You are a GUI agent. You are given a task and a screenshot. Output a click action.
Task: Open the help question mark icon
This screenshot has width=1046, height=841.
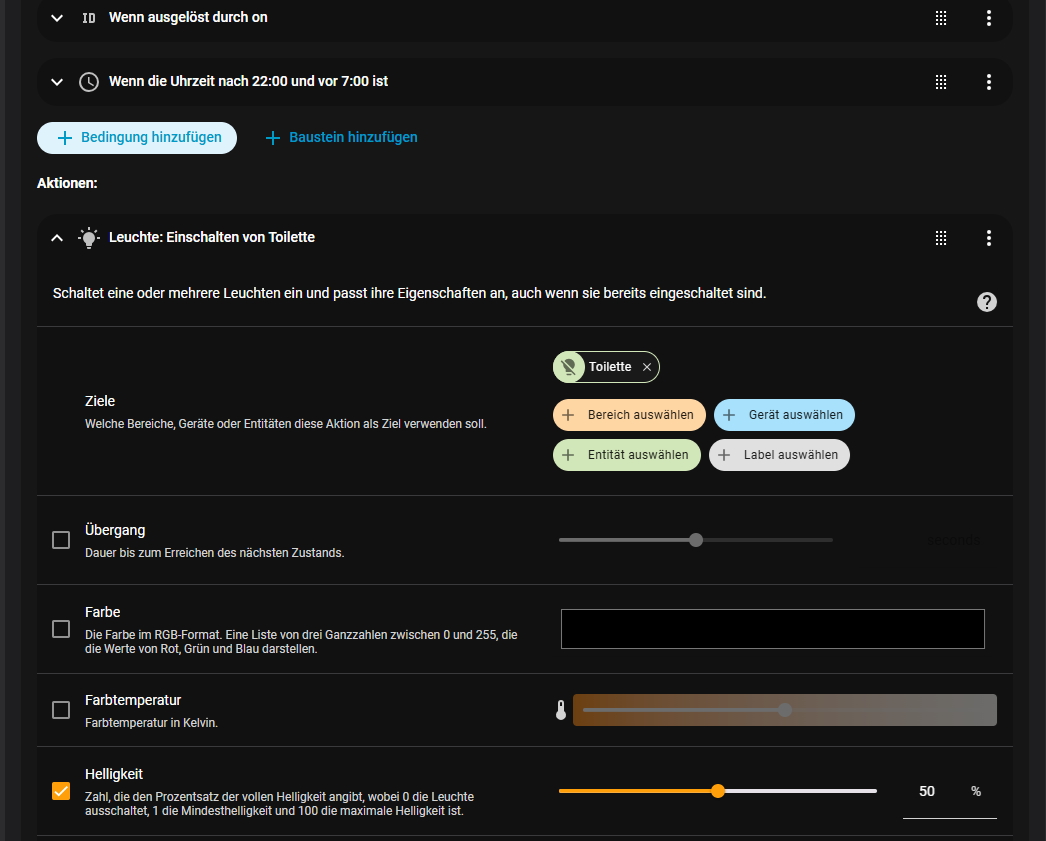[x=986, y=301]
